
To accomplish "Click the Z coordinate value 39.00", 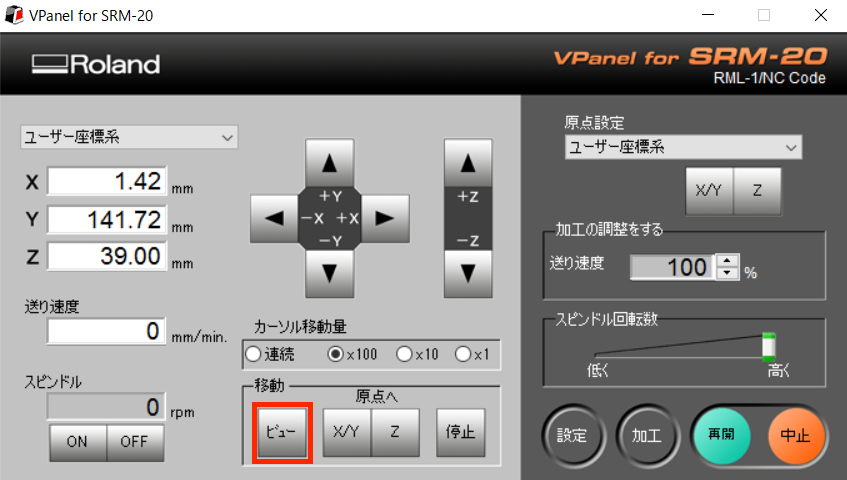I will tap(107, 256).
